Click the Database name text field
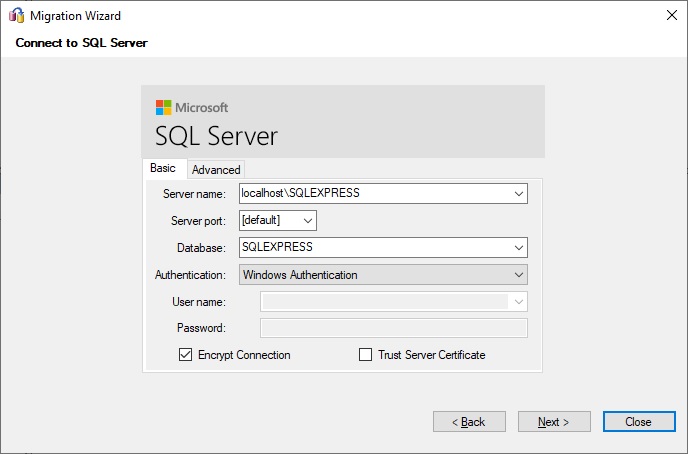This screenshot has width=688, height=454. [x=375, y=248]
